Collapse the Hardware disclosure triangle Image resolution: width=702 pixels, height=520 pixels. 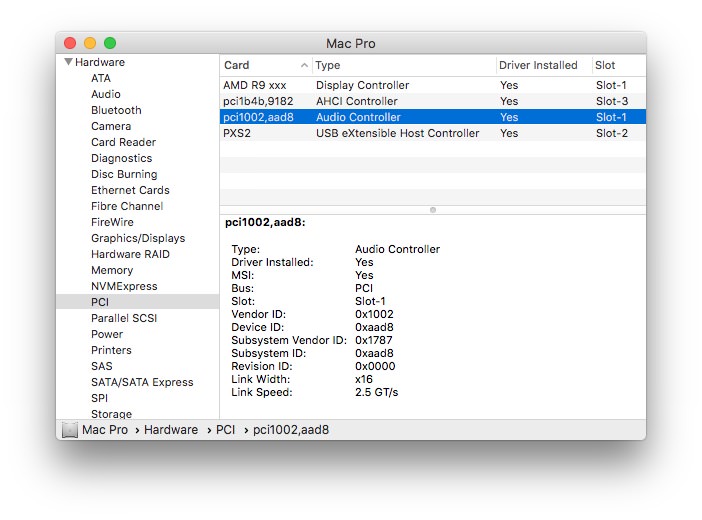point(68,62)
